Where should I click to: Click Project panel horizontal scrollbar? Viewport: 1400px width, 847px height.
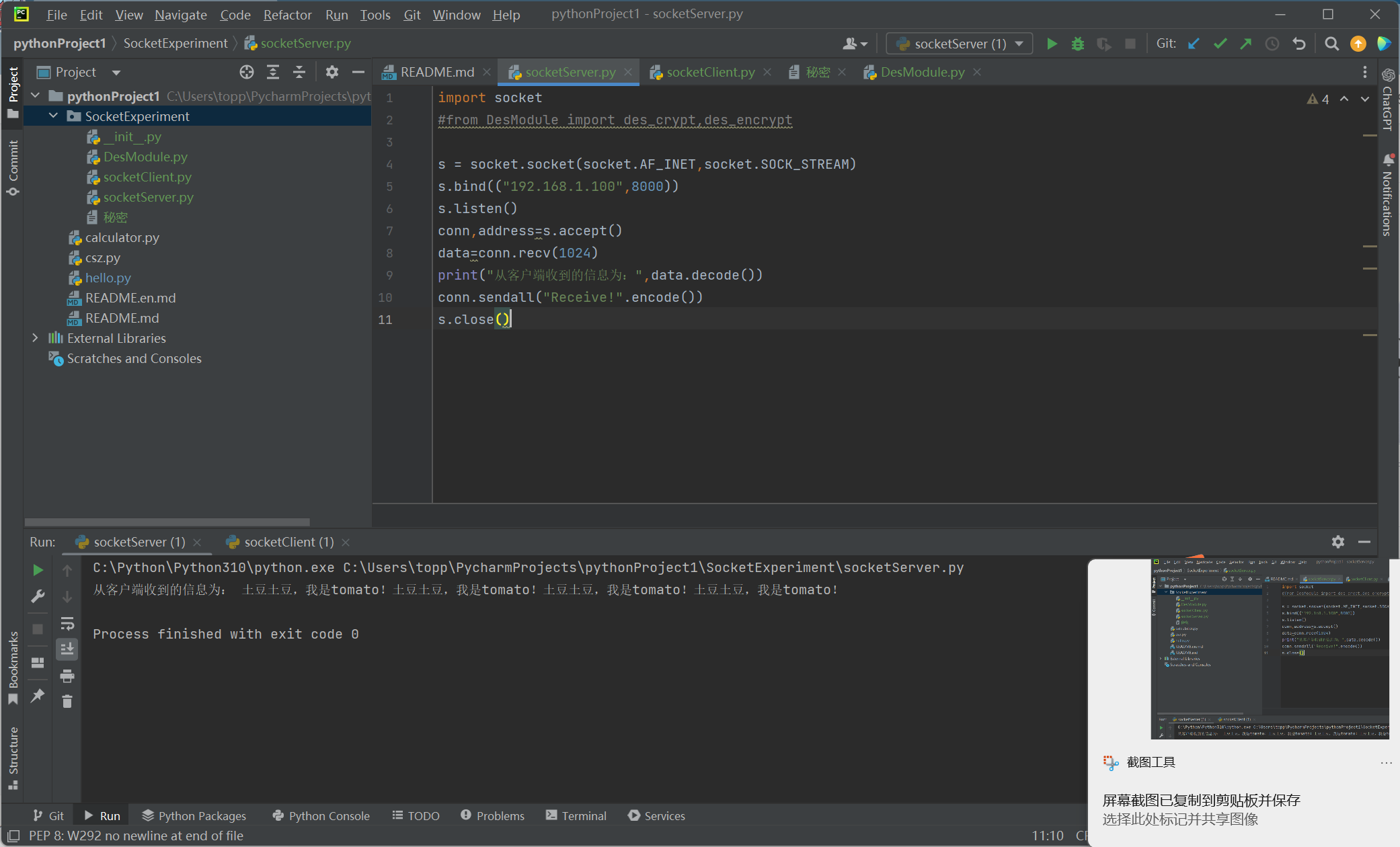tap(167, 522)
